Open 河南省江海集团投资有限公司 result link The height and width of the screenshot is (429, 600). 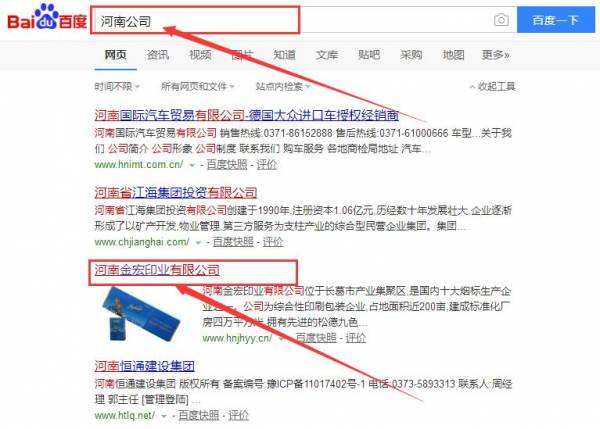click(x=176, y=192)
